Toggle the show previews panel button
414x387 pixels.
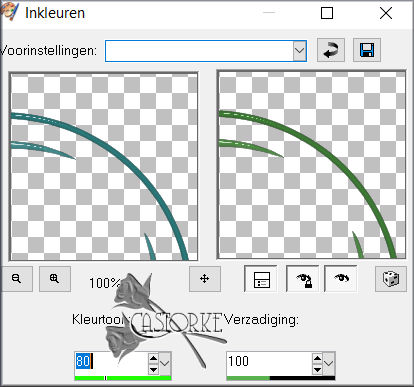pyautogui.click(x=262, y=279)
